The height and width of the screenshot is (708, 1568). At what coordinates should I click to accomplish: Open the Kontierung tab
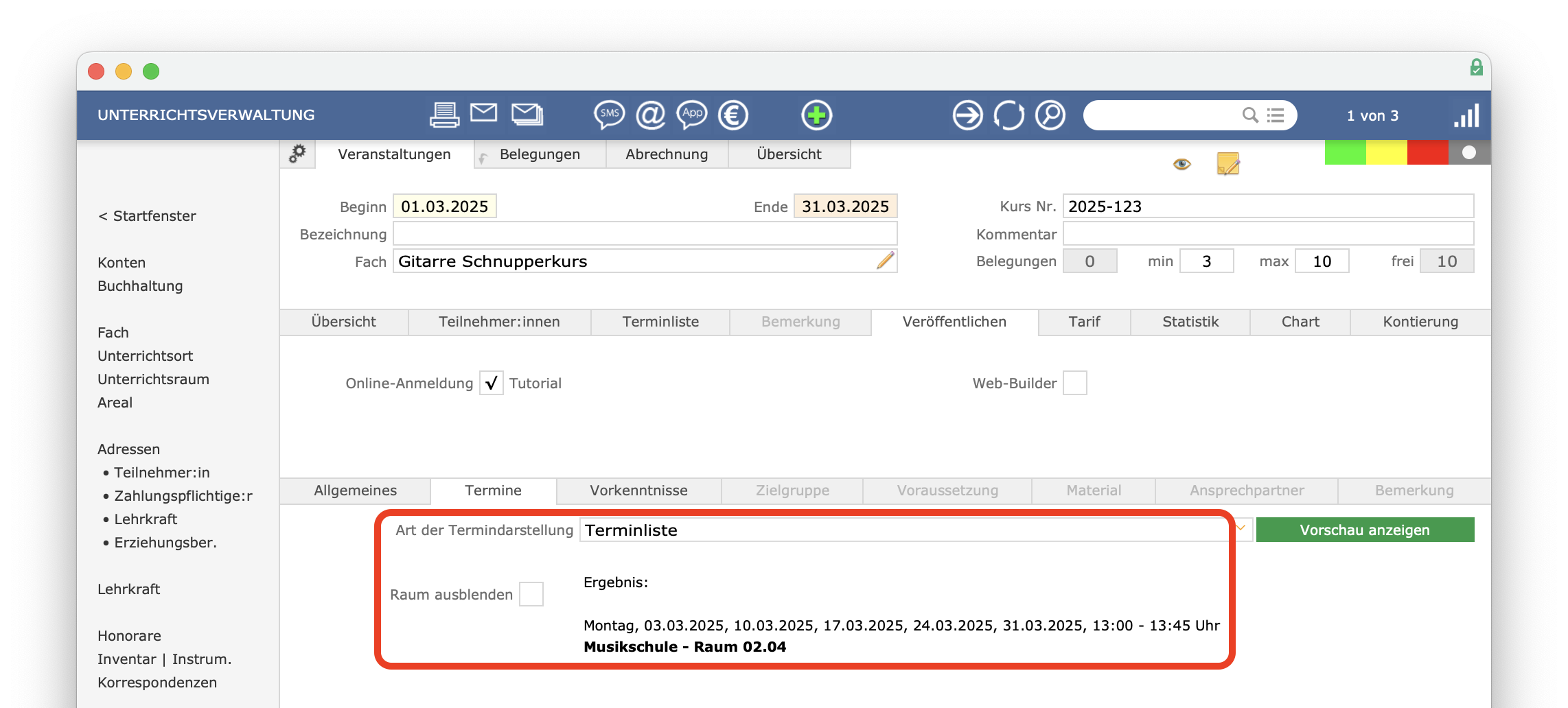pos(1420,322)
